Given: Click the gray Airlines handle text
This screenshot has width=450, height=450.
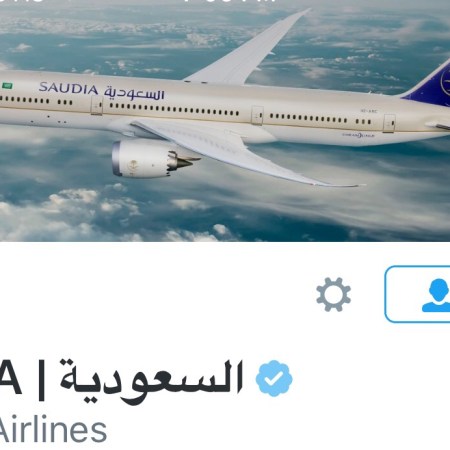Looking at the screenshot, I should (x=53, y=429).
